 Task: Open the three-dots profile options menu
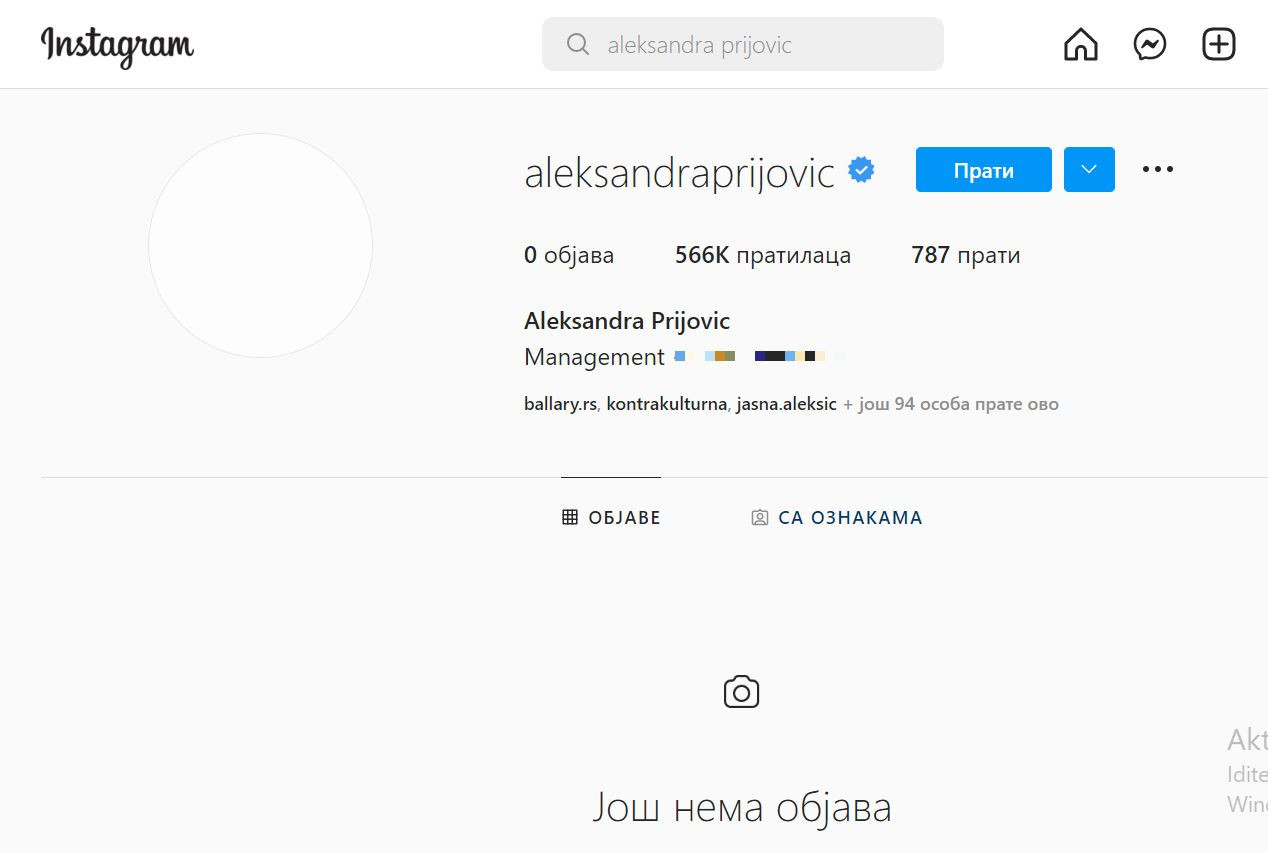pyautogui.click(x=1158, y=170)
